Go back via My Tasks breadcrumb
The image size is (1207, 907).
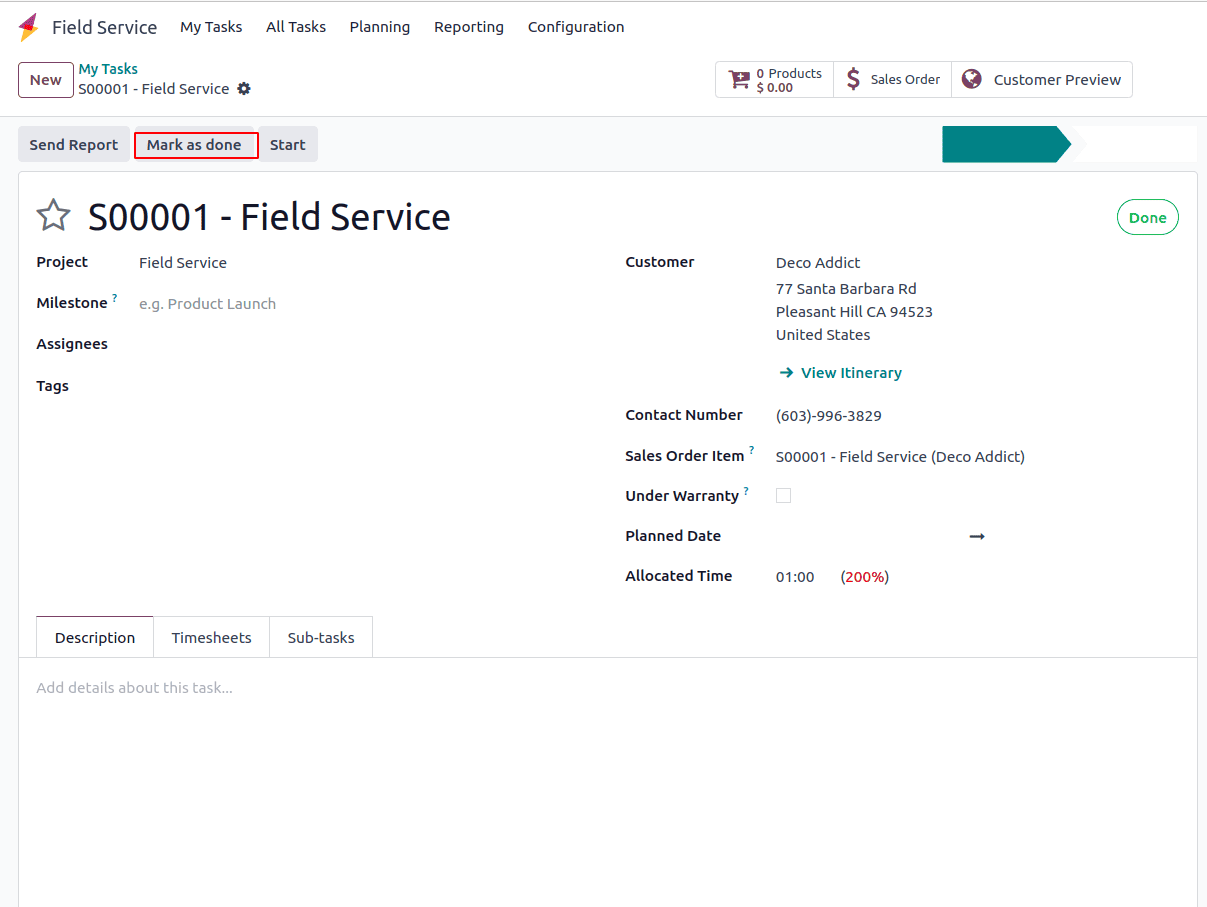pos(108,69)
